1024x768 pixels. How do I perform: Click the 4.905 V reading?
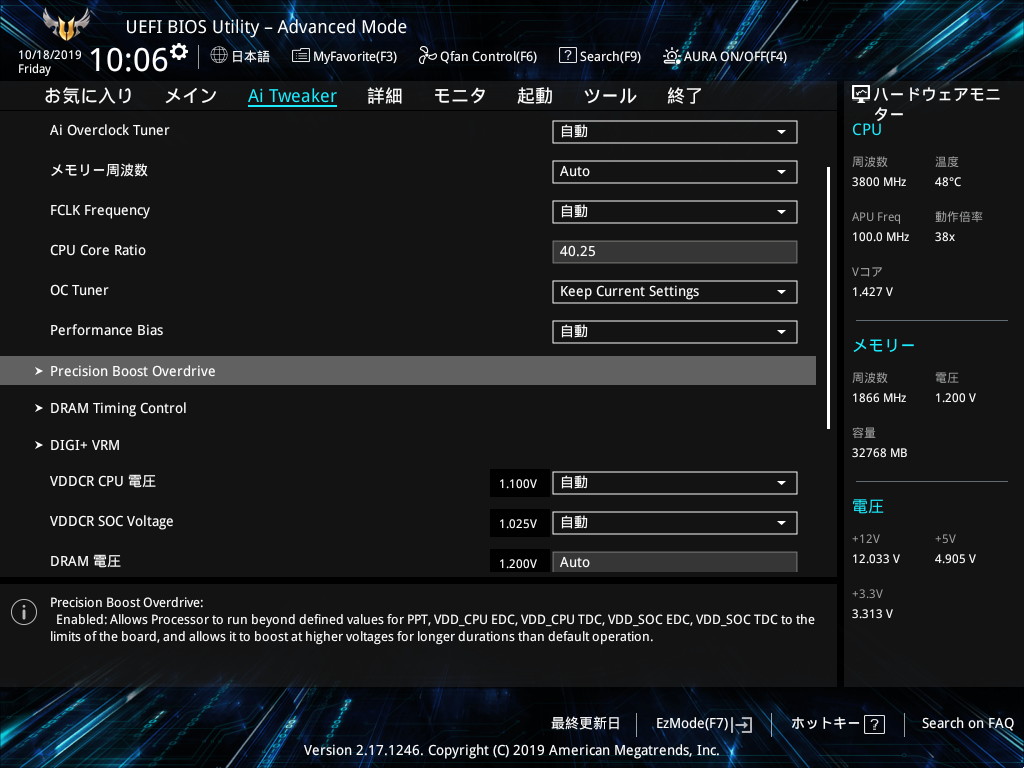955,559
